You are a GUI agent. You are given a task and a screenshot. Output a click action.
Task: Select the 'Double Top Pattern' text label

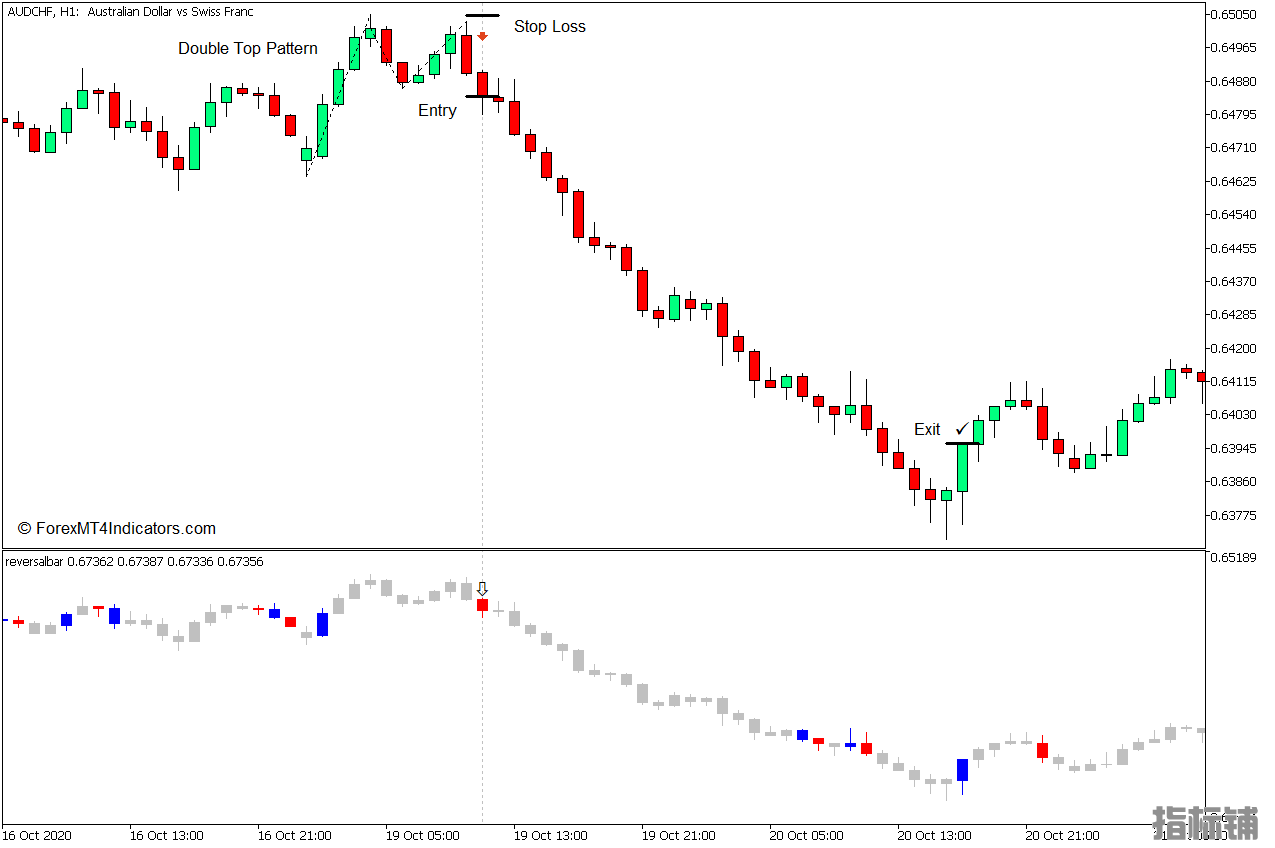248,48
